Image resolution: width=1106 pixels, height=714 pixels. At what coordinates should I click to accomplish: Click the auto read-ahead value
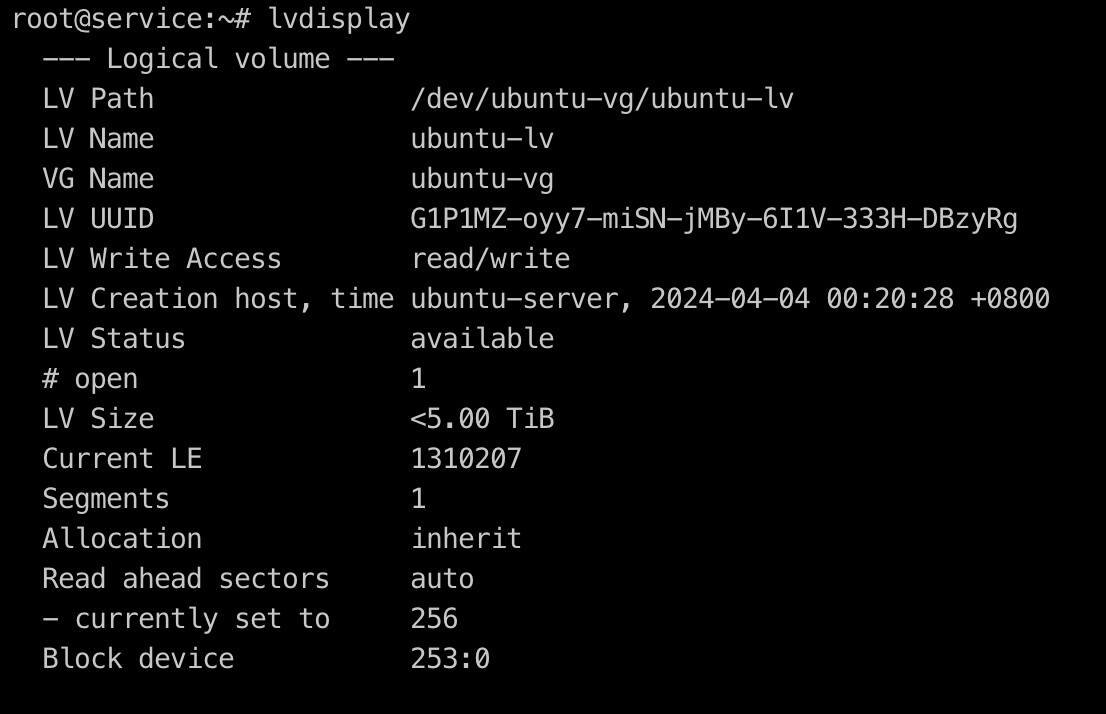pos(442,579)
